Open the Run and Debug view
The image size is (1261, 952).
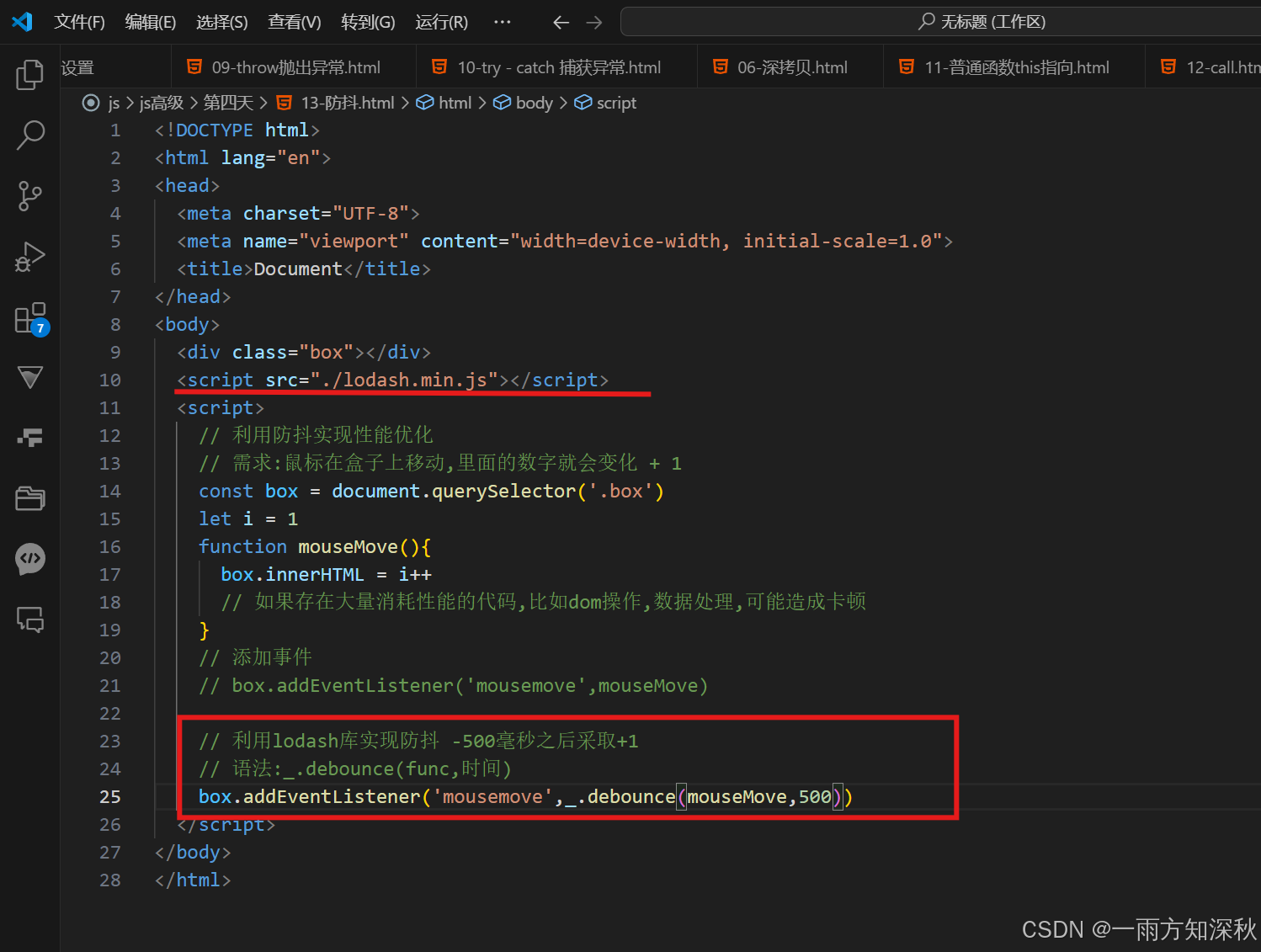coord(30,257)
